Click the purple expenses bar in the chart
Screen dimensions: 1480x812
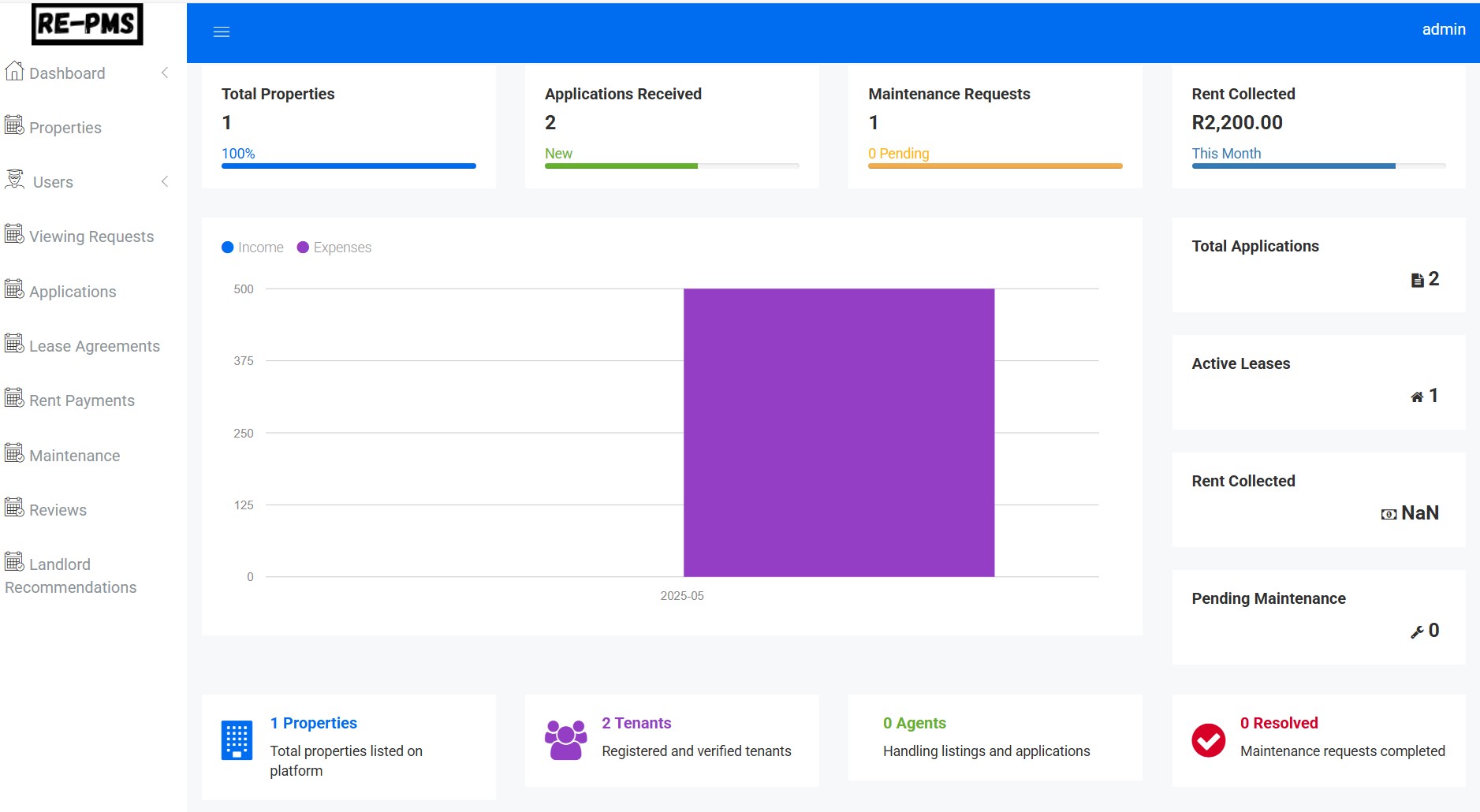click(838, 430)
